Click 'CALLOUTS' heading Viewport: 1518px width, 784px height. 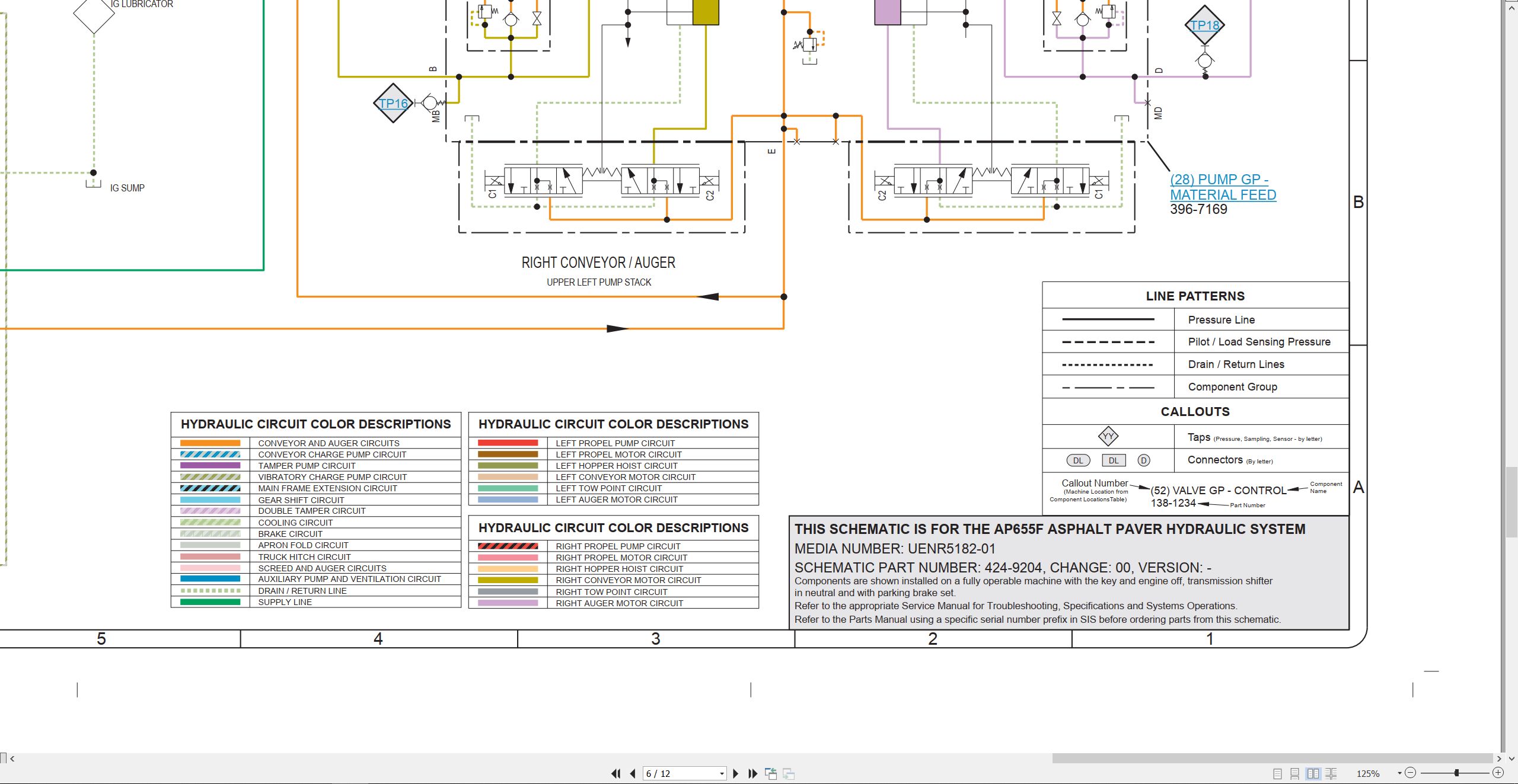(x=1195, y=412)
